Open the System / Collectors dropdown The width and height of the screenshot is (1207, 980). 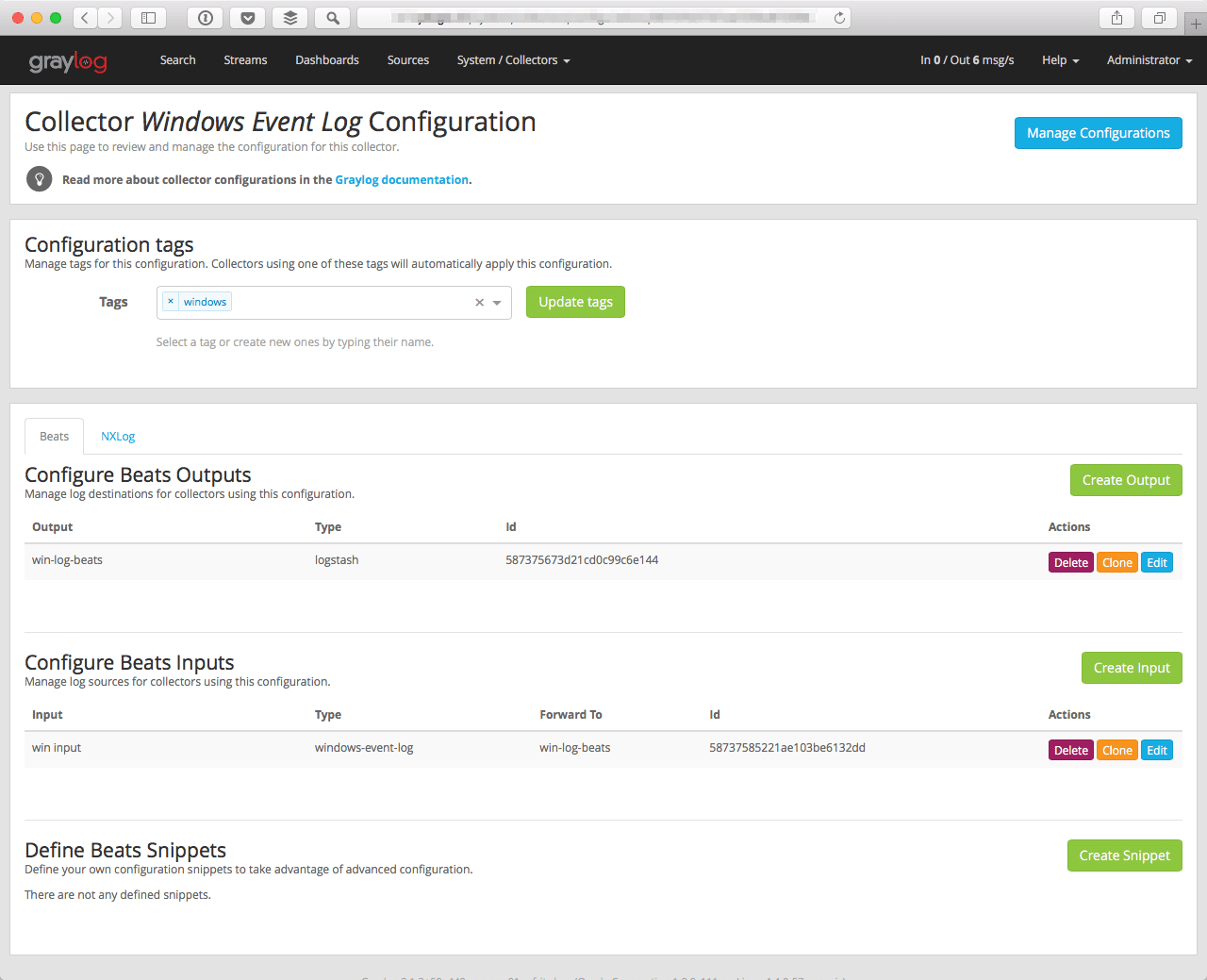(513, 60)
